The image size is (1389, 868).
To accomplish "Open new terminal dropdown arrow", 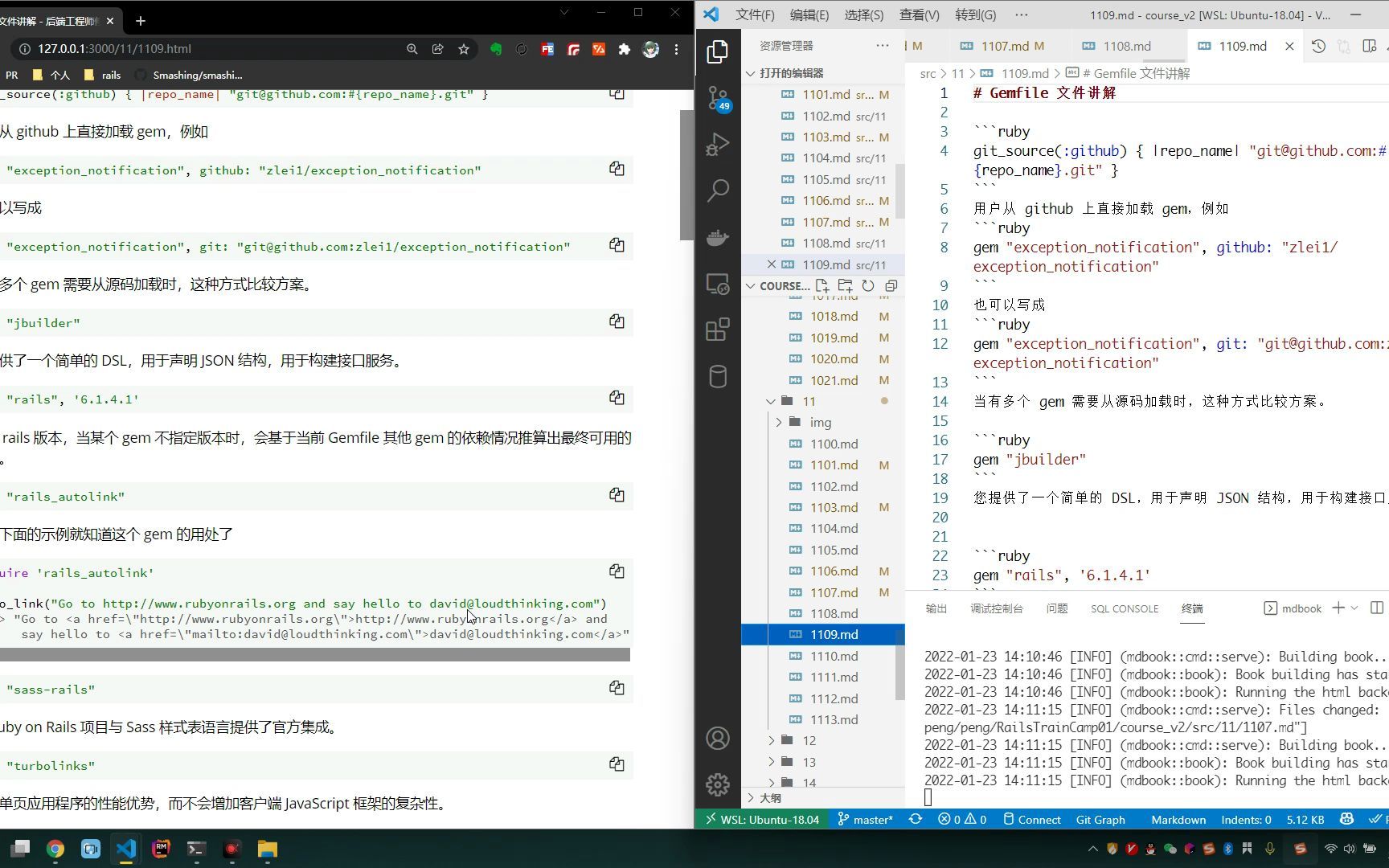I will point(1354,608).
